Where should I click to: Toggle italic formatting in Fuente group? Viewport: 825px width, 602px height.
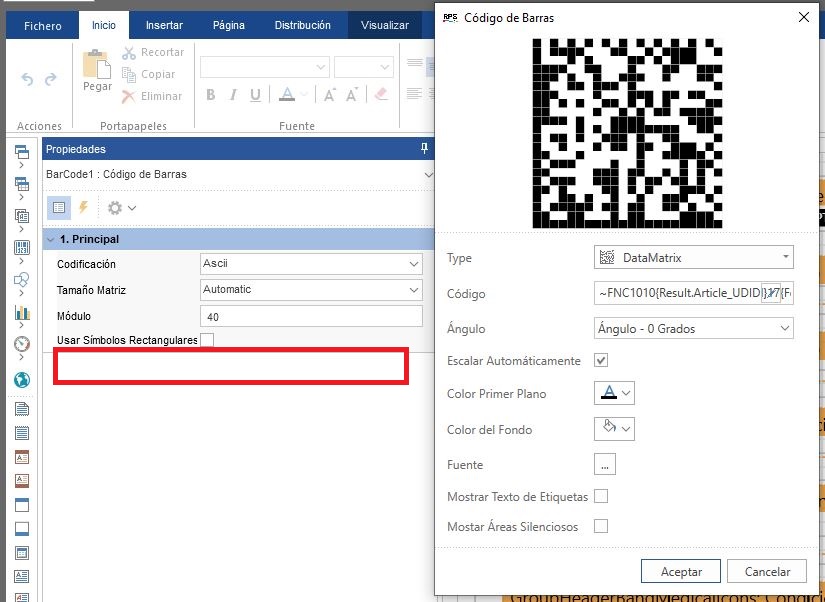(233, 95)
